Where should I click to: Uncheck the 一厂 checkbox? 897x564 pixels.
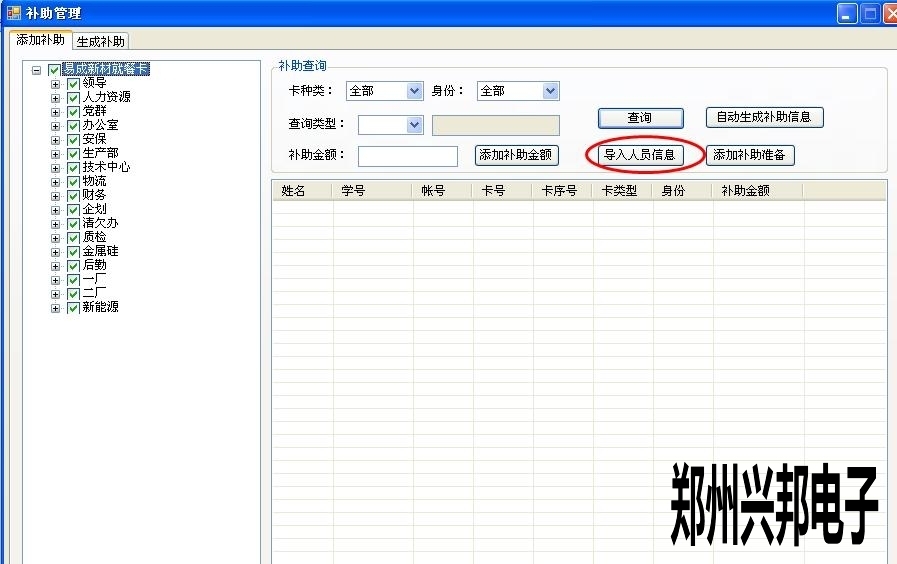[x=73, y=280]
